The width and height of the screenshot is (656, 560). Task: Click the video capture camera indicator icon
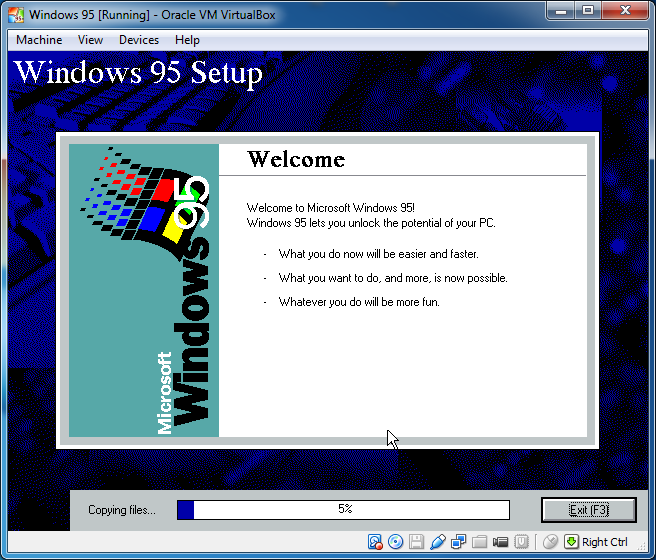[500, 542]
